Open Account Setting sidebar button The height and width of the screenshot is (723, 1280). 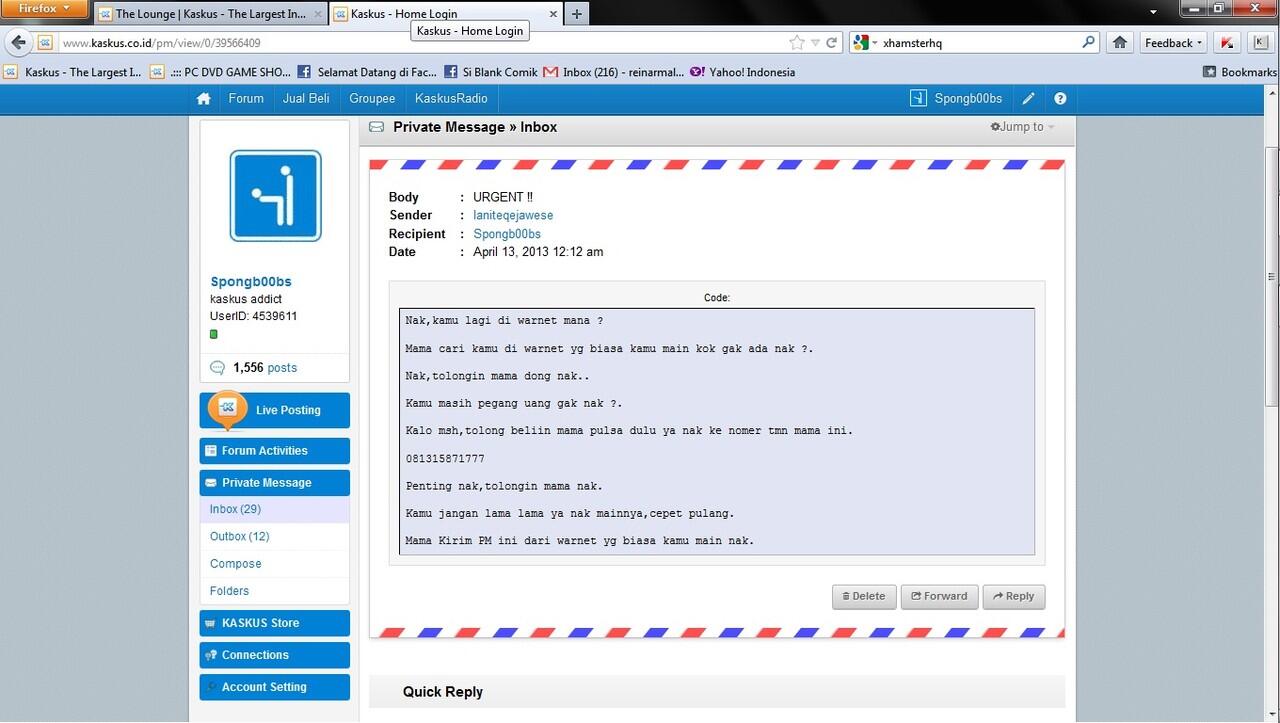point(275,687)
